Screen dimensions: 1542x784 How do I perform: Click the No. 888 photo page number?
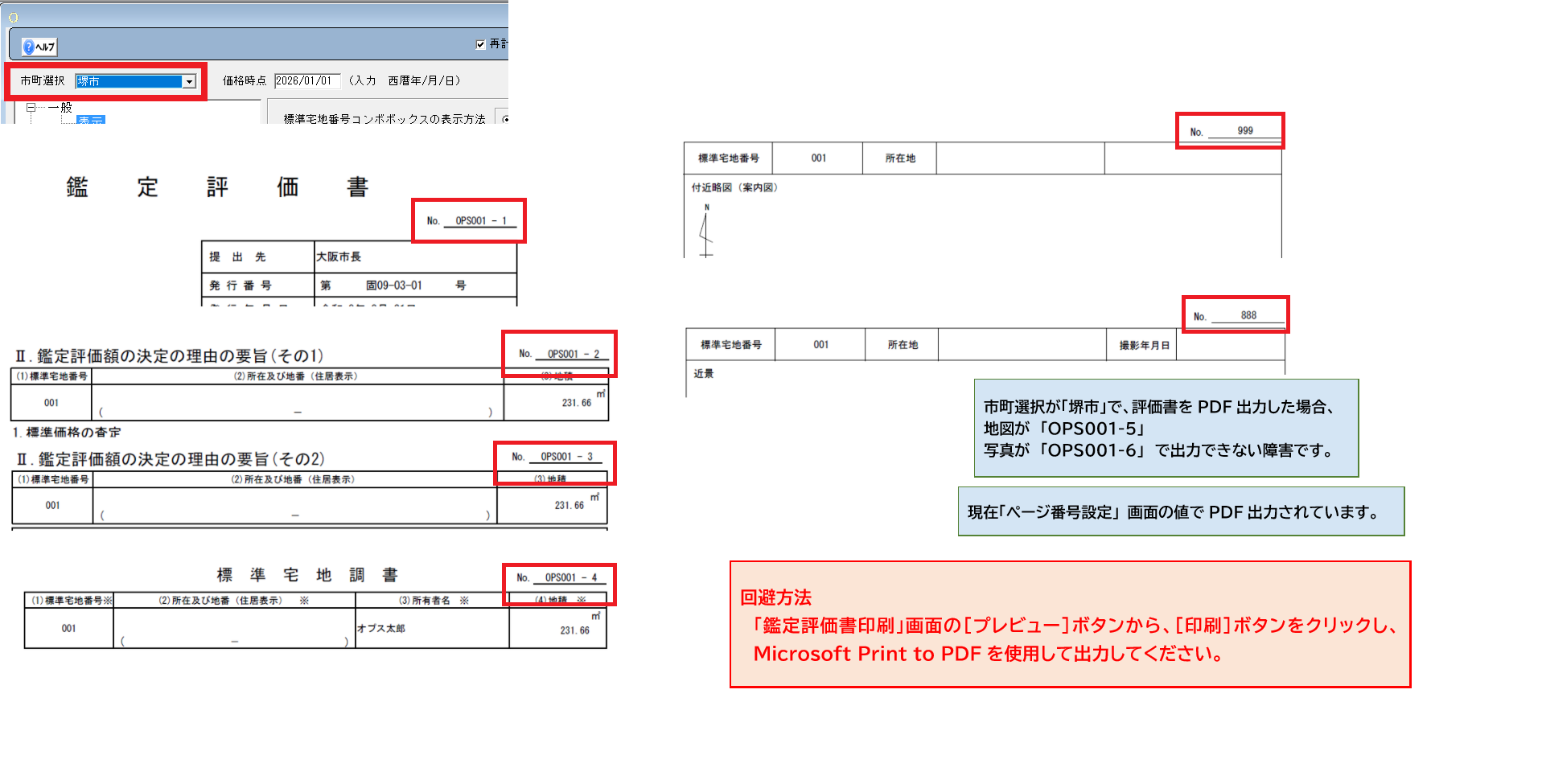pos(1247,316)
